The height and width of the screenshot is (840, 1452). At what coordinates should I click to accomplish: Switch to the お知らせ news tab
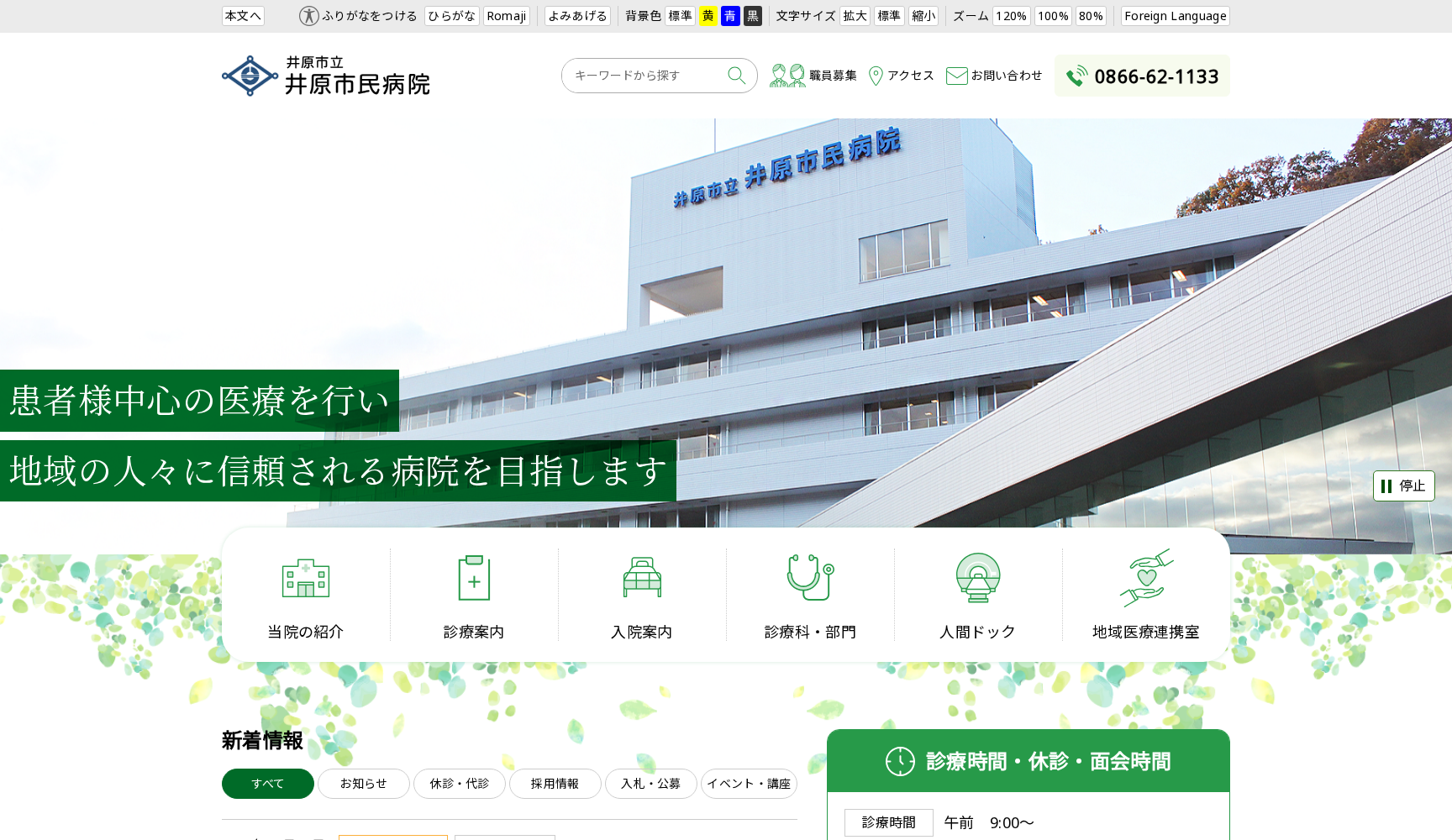pos(363,783)
